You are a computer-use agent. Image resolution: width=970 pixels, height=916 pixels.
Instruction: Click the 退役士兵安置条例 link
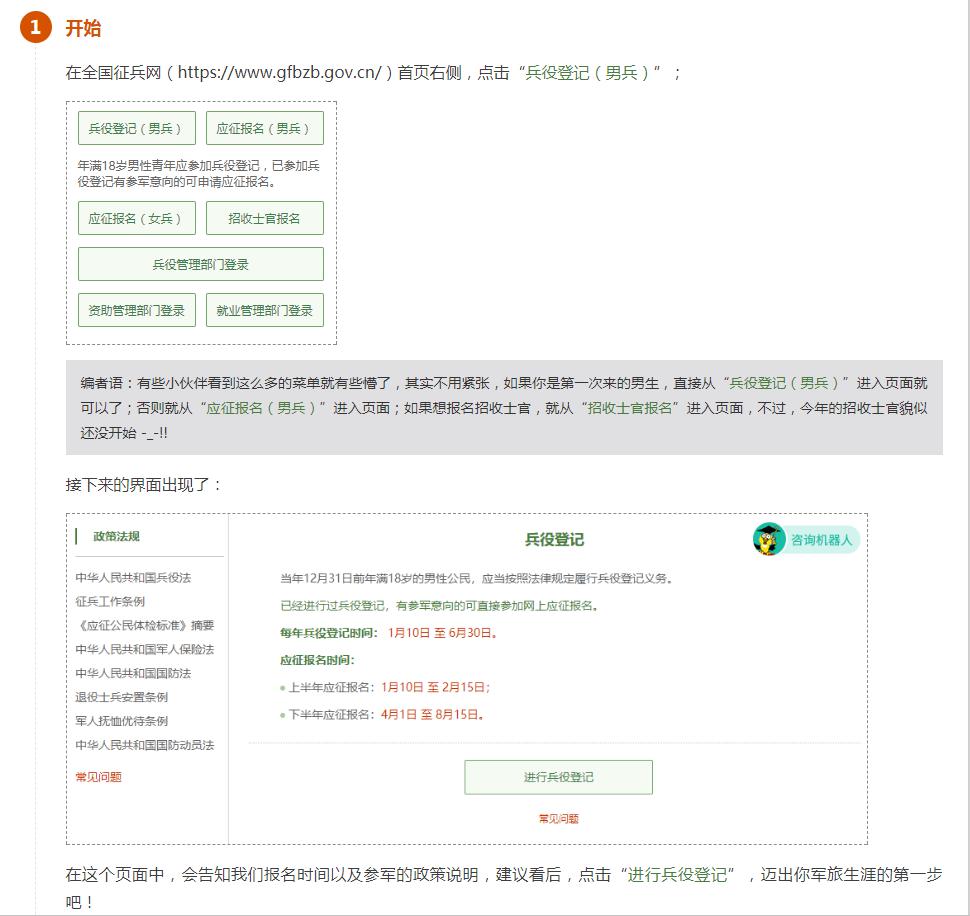(x=122, y=698)
